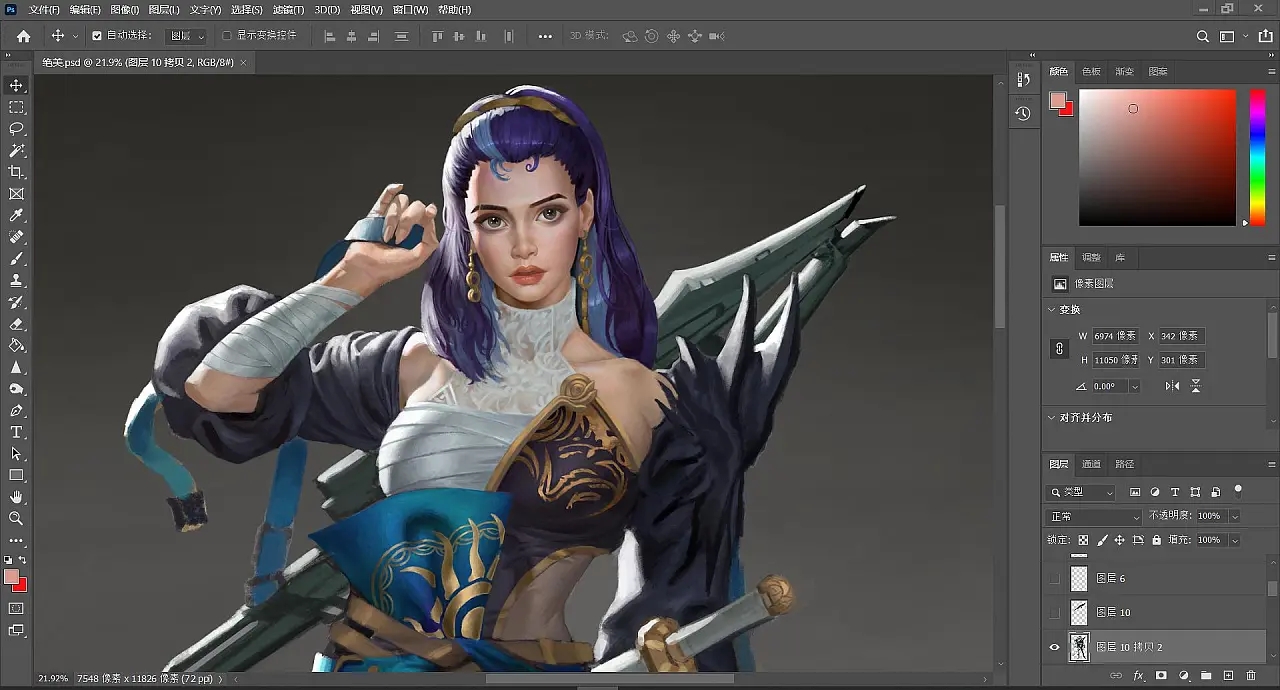Click the delete layer trash icon
The image size is (1280, 690).
(1251, 676)
